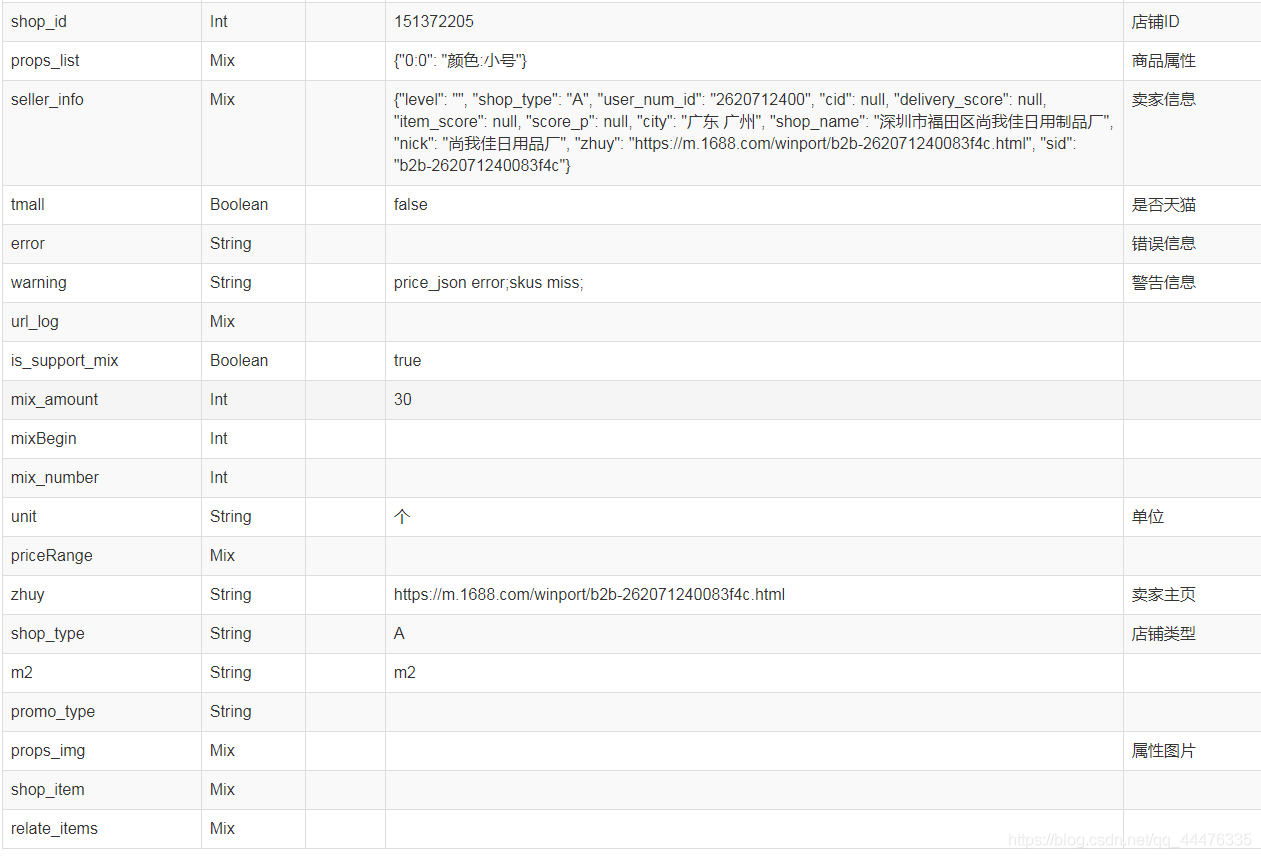Click the warning field name

pyautogui.click(x=39, y=283)
